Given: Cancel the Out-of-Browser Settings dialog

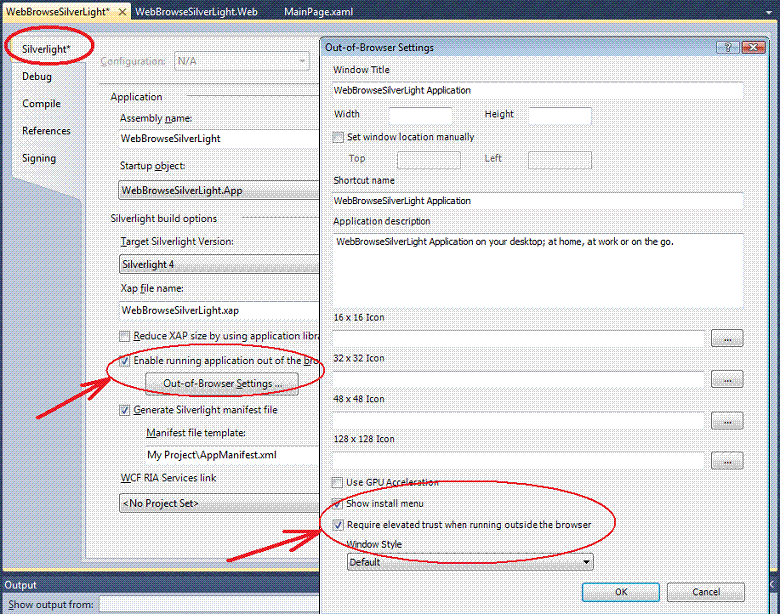Looking at the screenshot, I should pos(706,592).
